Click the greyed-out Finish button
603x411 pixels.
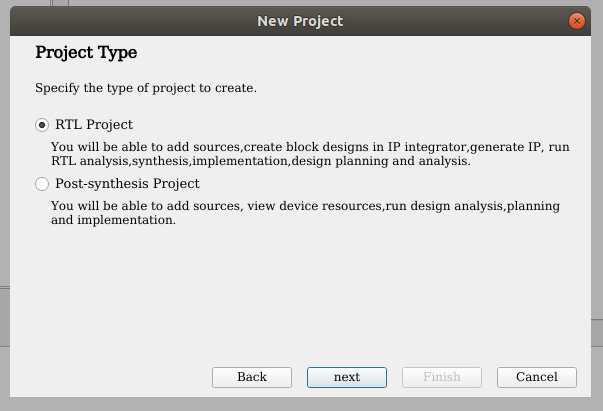click(x=442, y=377)
